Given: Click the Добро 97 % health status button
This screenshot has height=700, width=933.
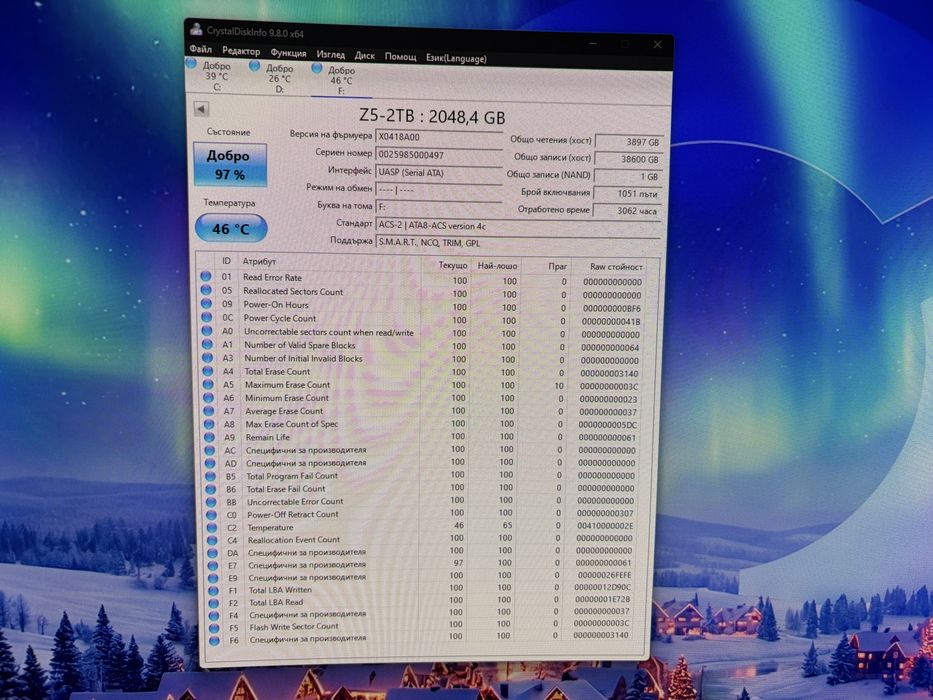Looking at the screenshot, I should pos(230,165).
